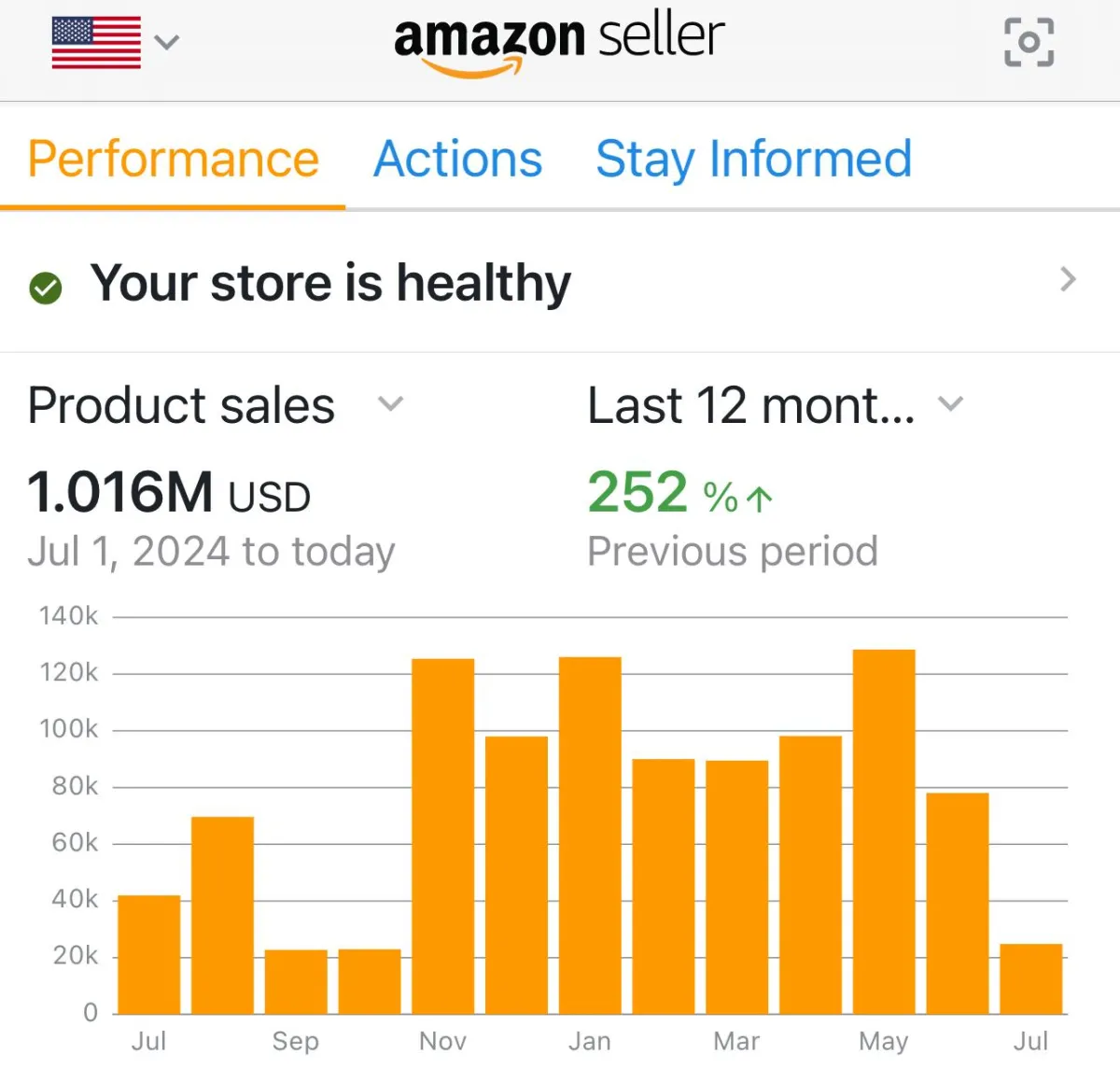Click the Amazon Seller logo
This screenshot has height=1082, width=1120.
tap(558, 43)
